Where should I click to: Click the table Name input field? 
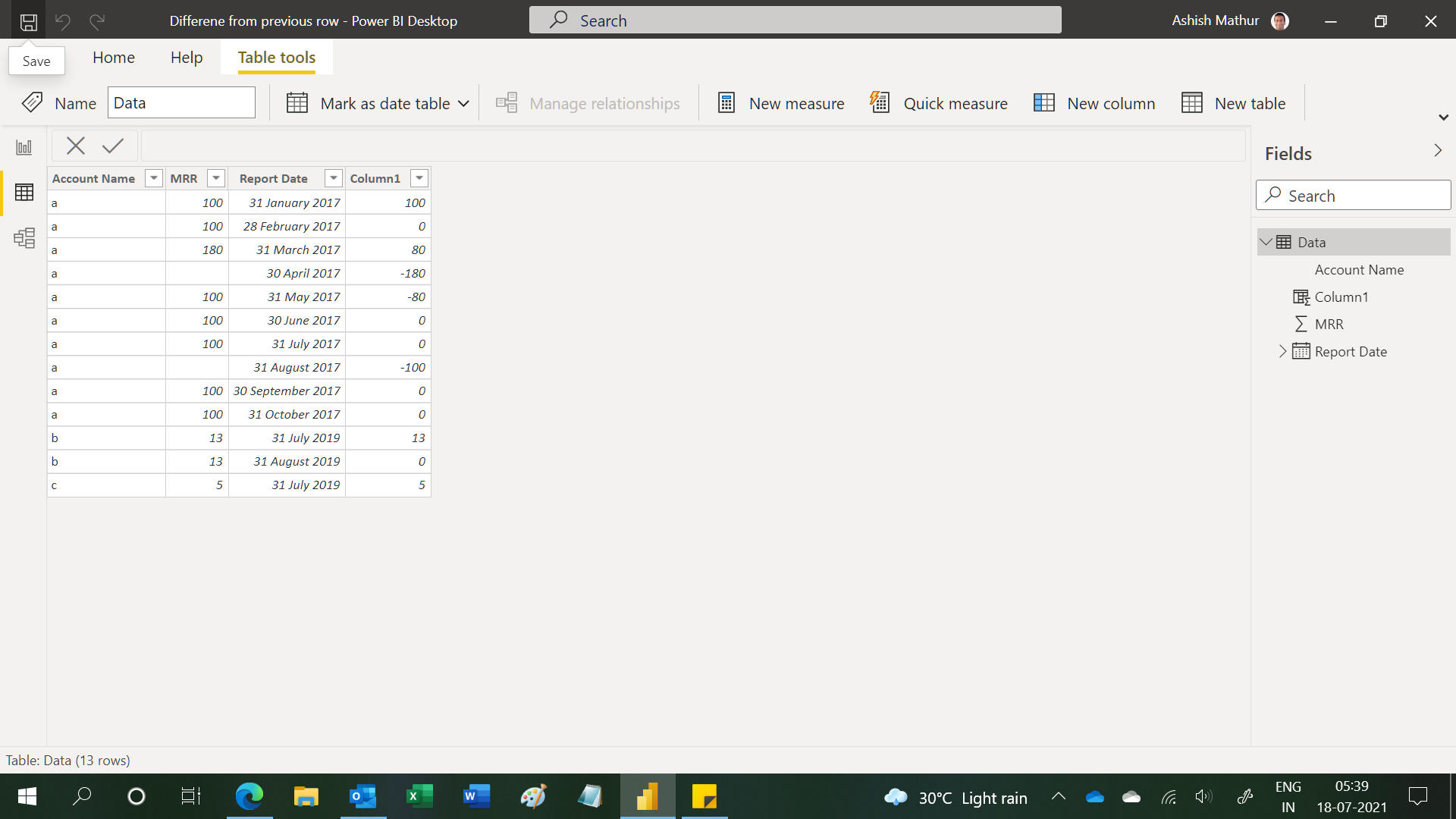pyautogui.click(x=181, y=102)
